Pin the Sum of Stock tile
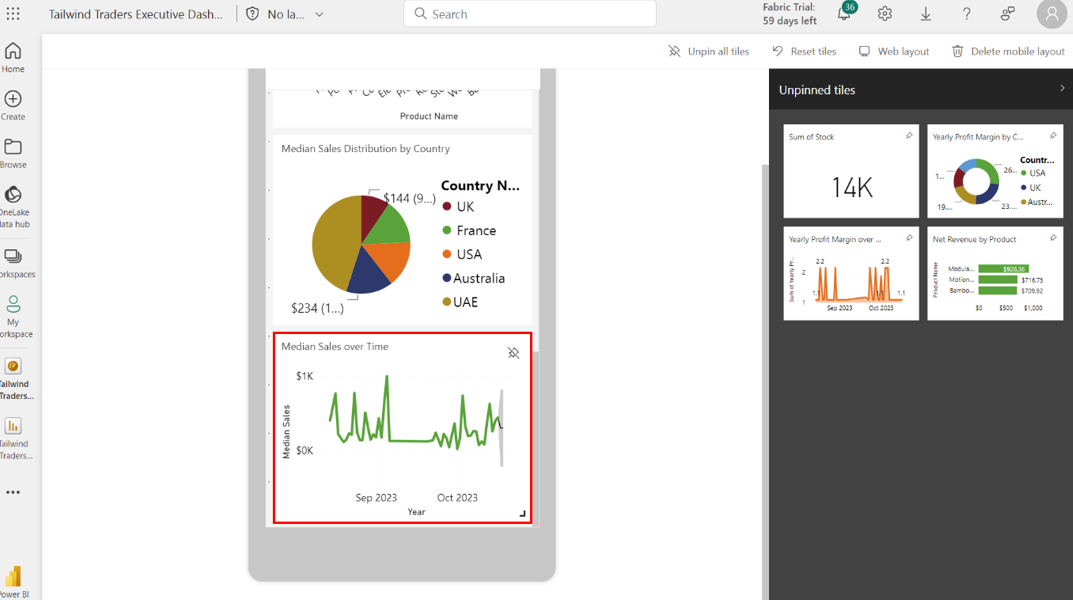Screen dimensions: 1073x600 tap(909, 136)
